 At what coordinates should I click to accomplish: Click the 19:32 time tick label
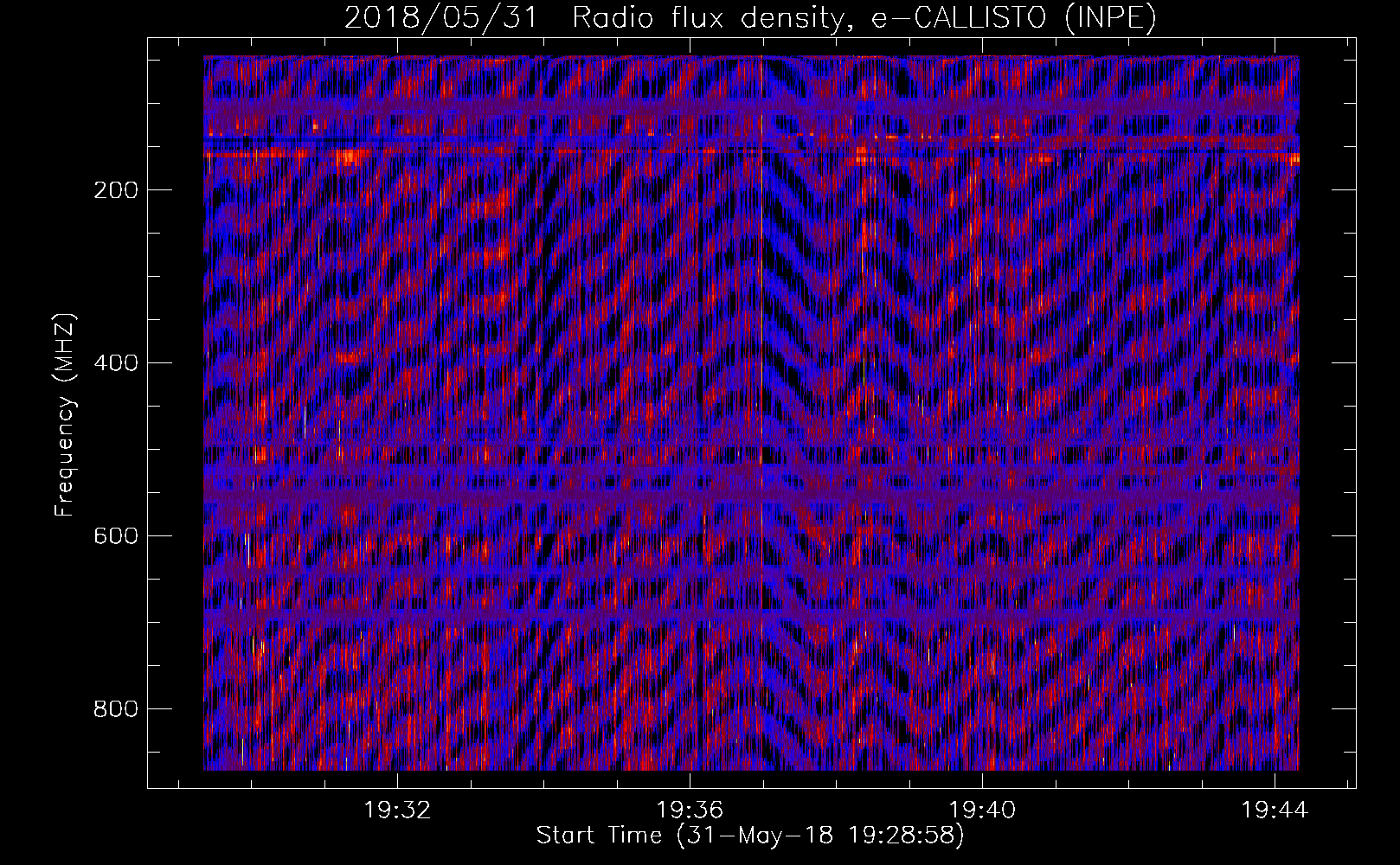coord(397,811)
